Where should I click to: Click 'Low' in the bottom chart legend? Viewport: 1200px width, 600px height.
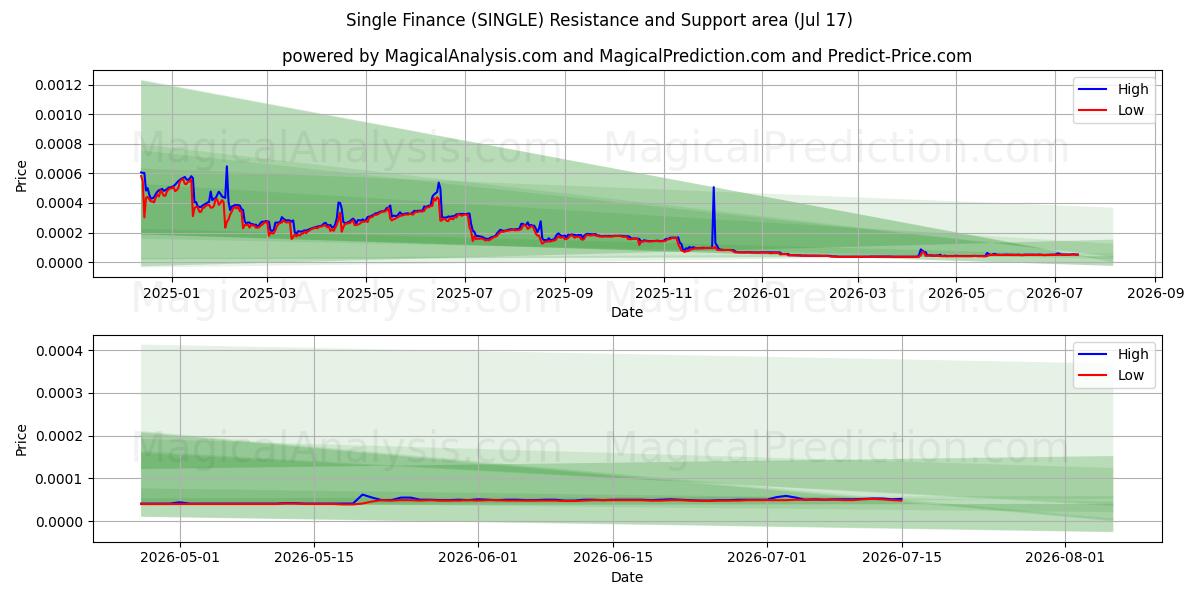(1131, 376)
